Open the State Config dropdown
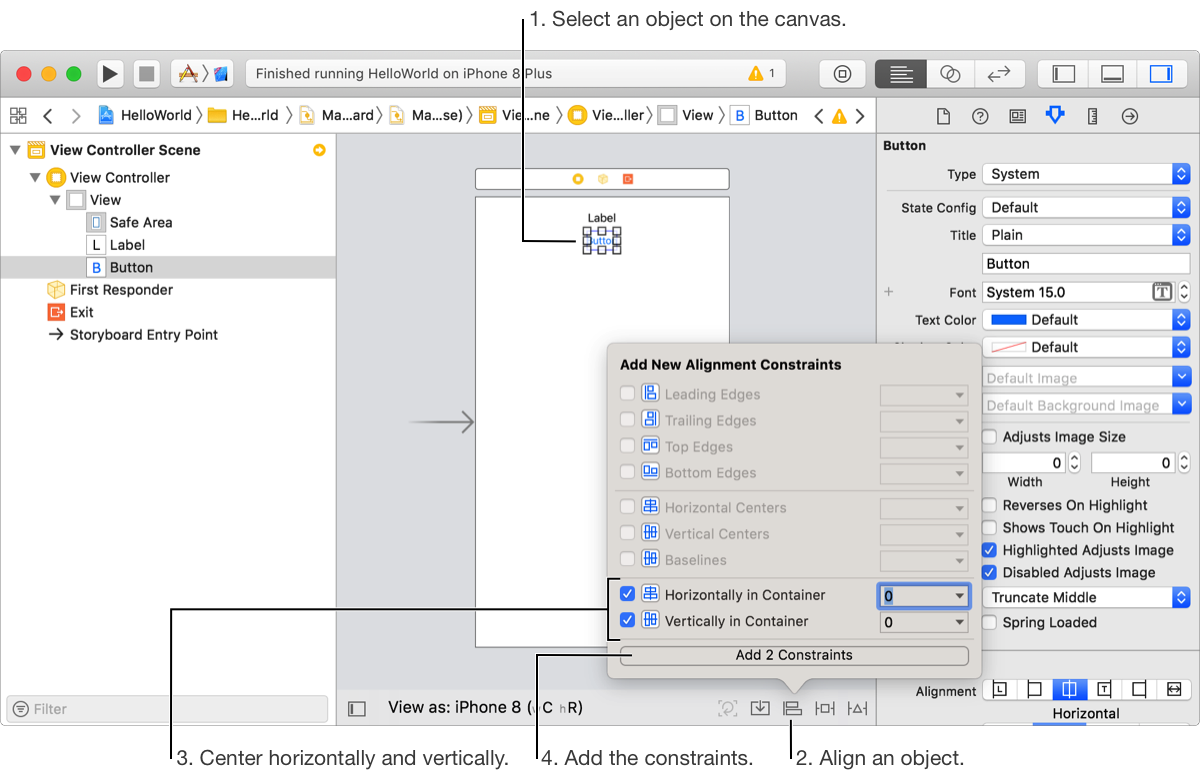 pyautogui.click(x=1086, y=208)
